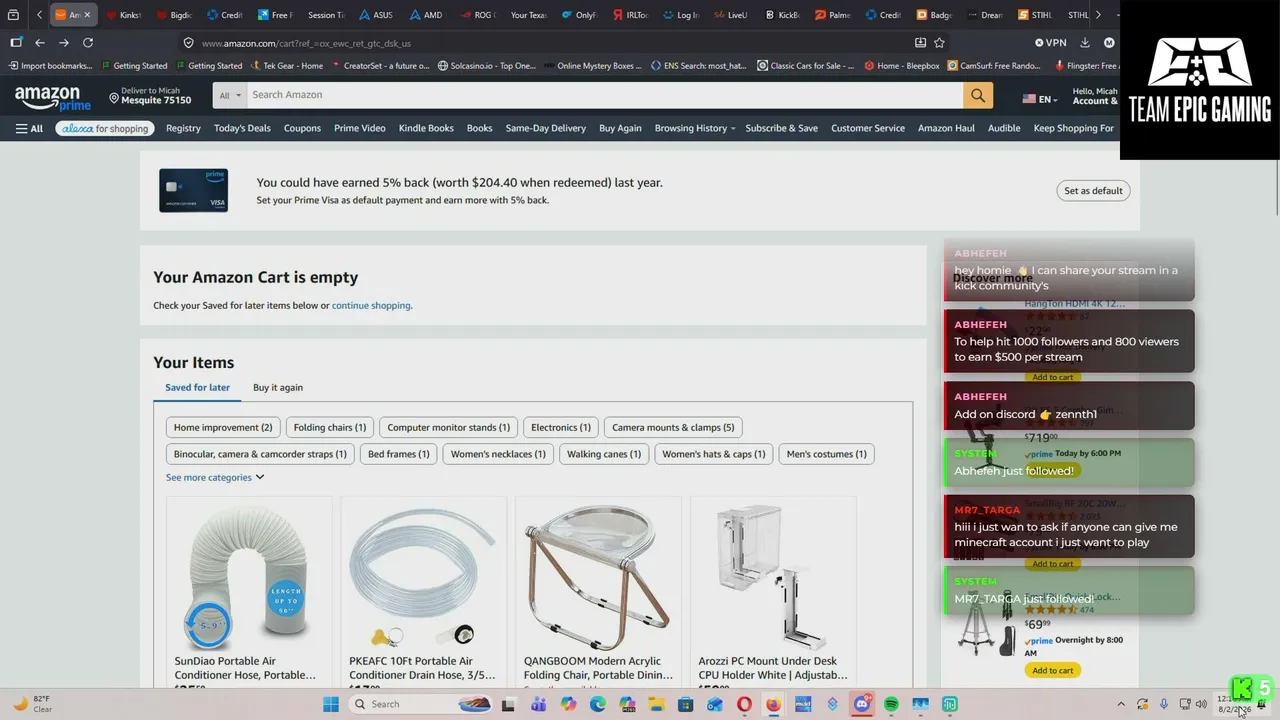The height and width of the screenshot is (720, 1280).
Task: Open Firefox from the taskbar
Action: click(773, 704)
